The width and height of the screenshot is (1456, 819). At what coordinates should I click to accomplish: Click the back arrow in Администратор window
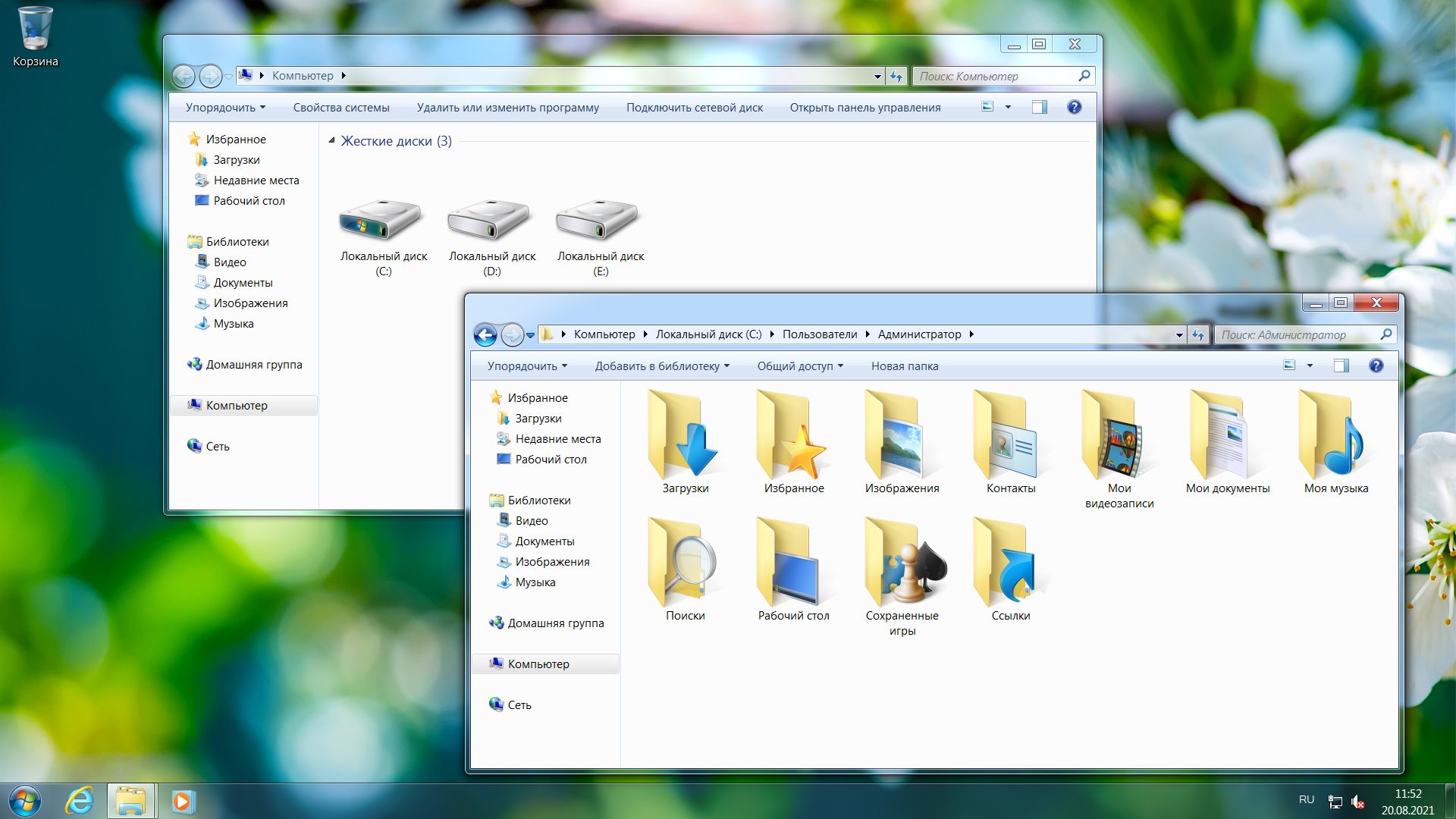(x=485, y=334)
